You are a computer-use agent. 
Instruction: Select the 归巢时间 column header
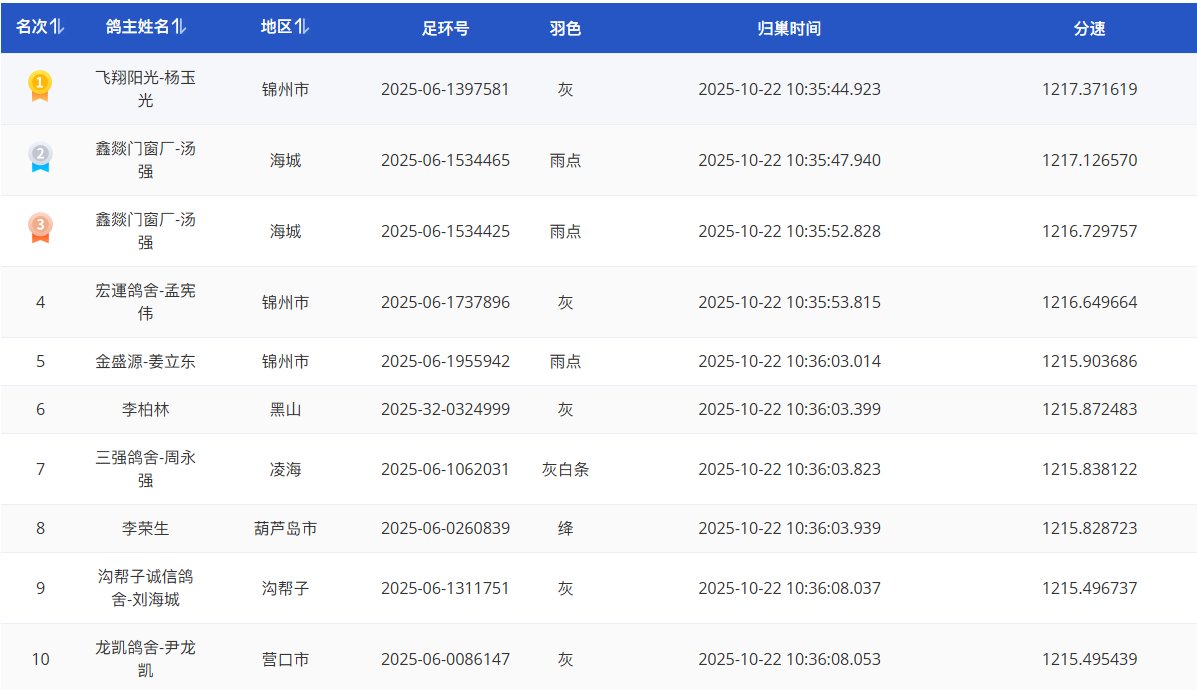click(x=789, y=29)
